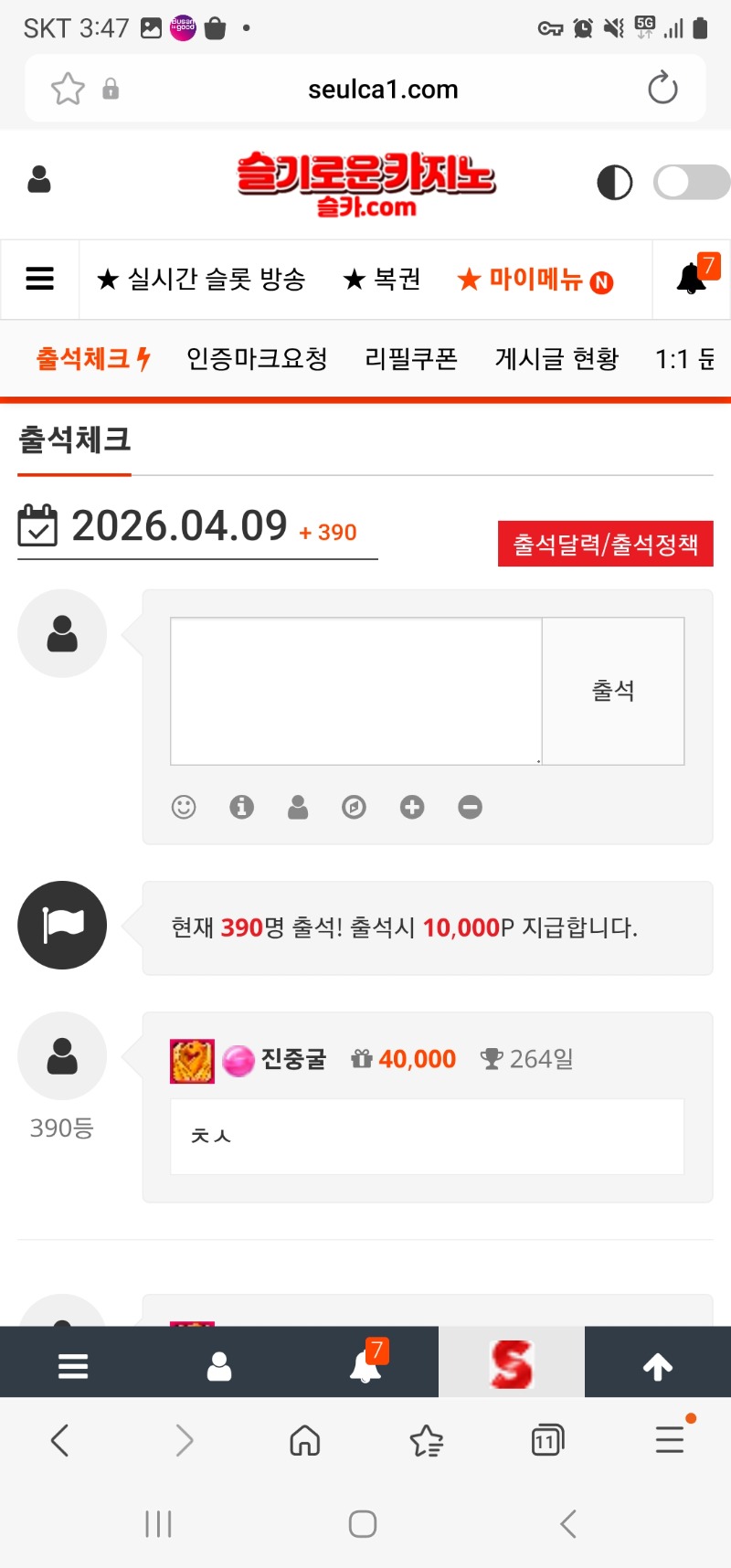
Task: Open the user profile icon in header
Action: (39, 179)
